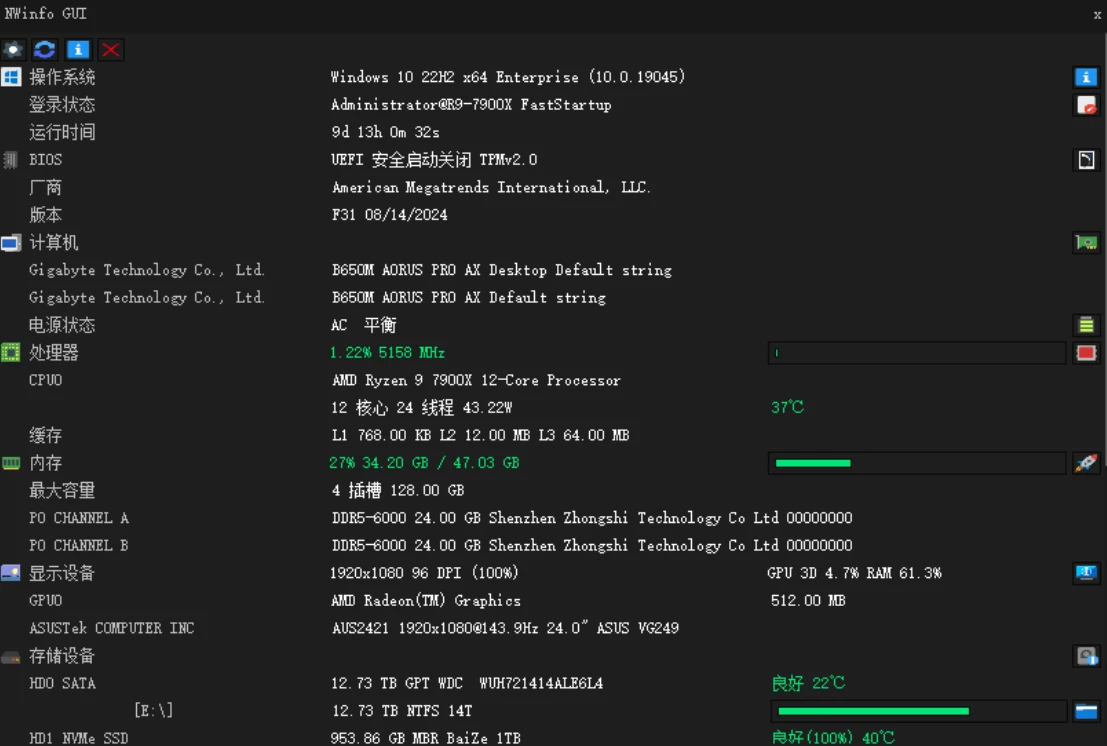This screenshot has height=746, width=1107.
Task: Click the icon button beside 登录状态
Action: (1086, 105)
